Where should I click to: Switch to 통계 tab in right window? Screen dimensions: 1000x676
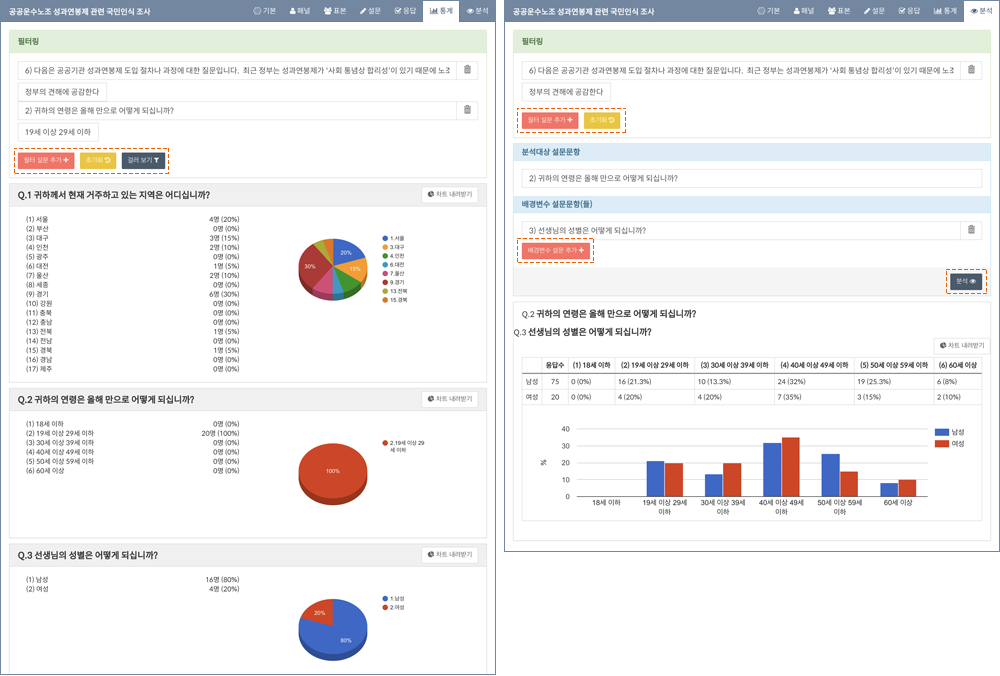coord(945,11)
